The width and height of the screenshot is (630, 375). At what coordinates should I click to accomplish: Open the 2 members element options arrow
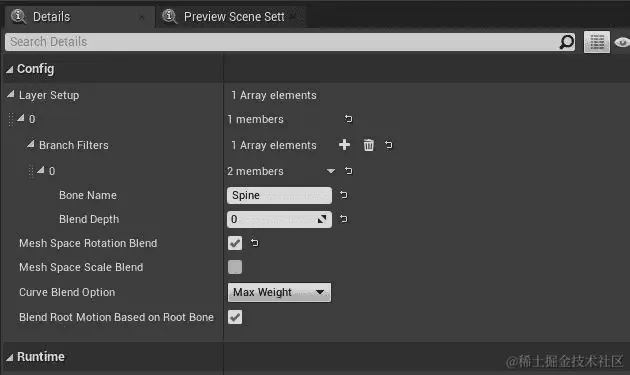(331, 171)
